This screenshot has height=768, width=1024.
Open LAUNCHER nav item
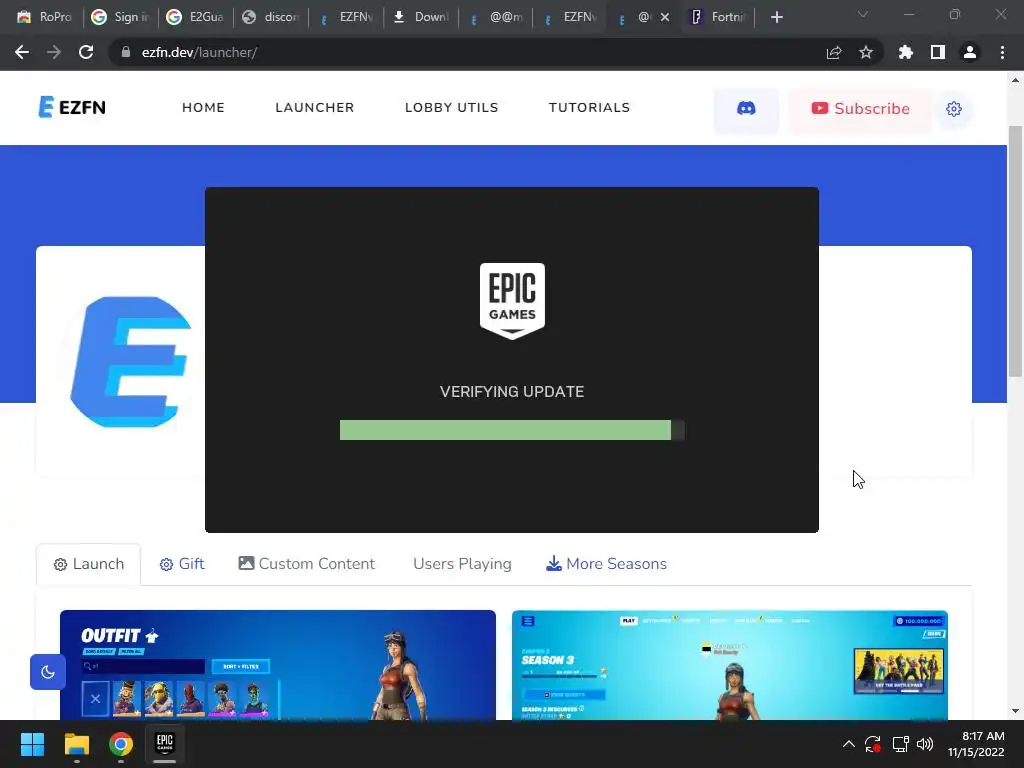tap(315, 108)
